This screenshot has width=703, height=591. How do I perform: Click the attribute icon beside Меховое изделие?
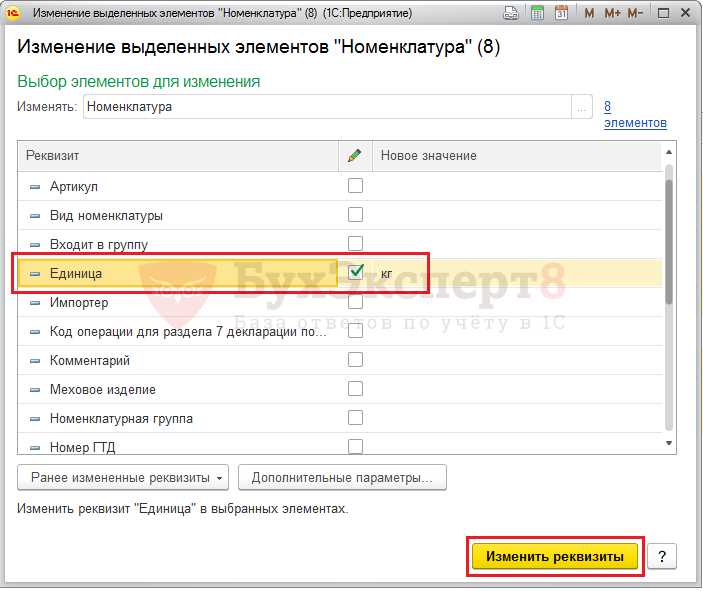tap(35, 390)
